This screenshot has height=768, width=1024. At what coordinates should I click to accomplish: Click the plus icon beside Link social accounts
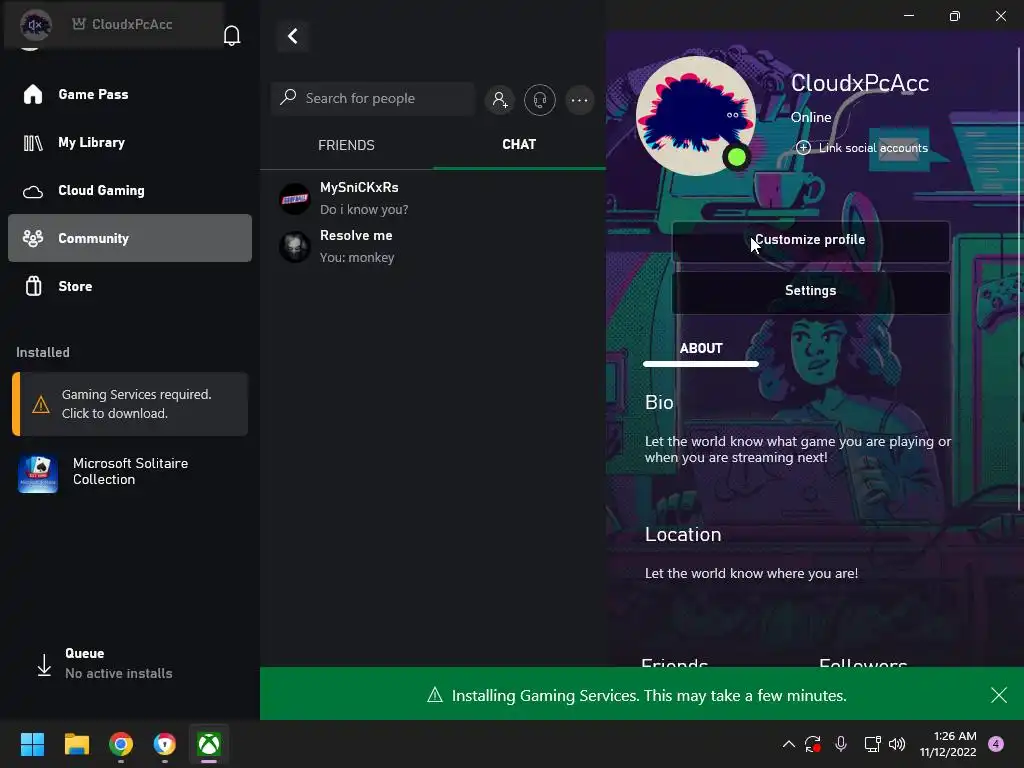click(803, 148)
